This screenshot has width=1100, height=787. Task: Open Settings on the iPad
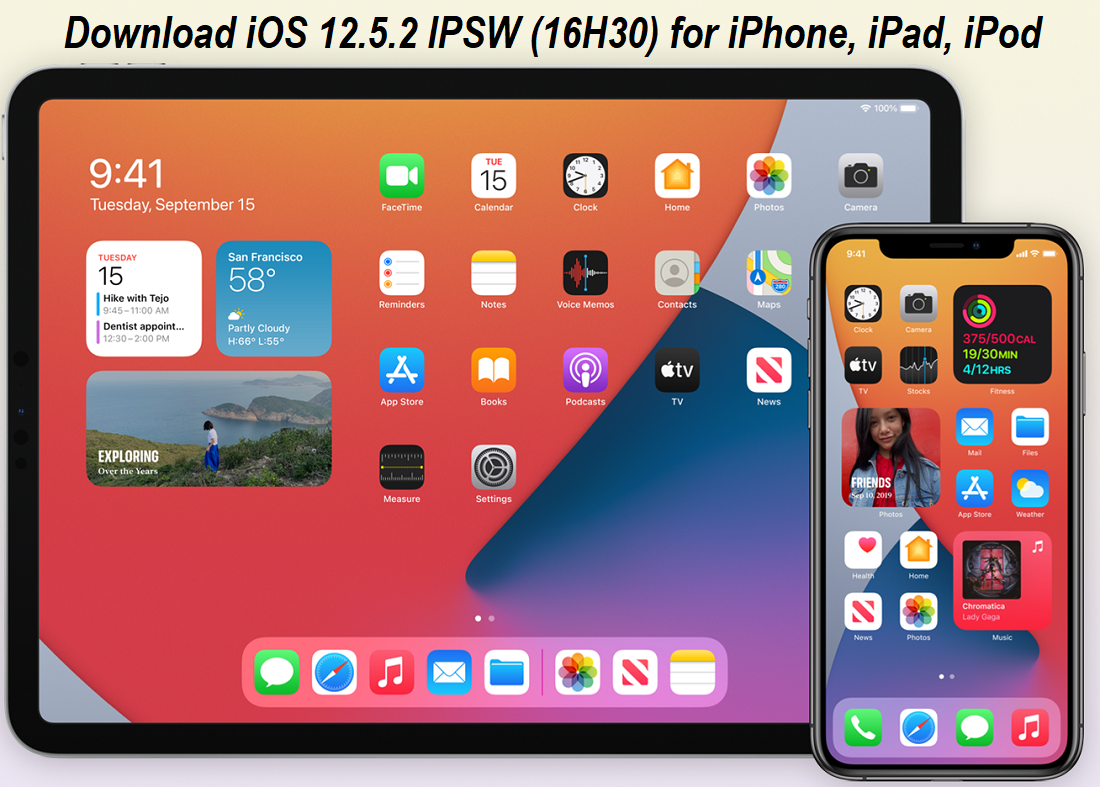click(x=493, y=467)
